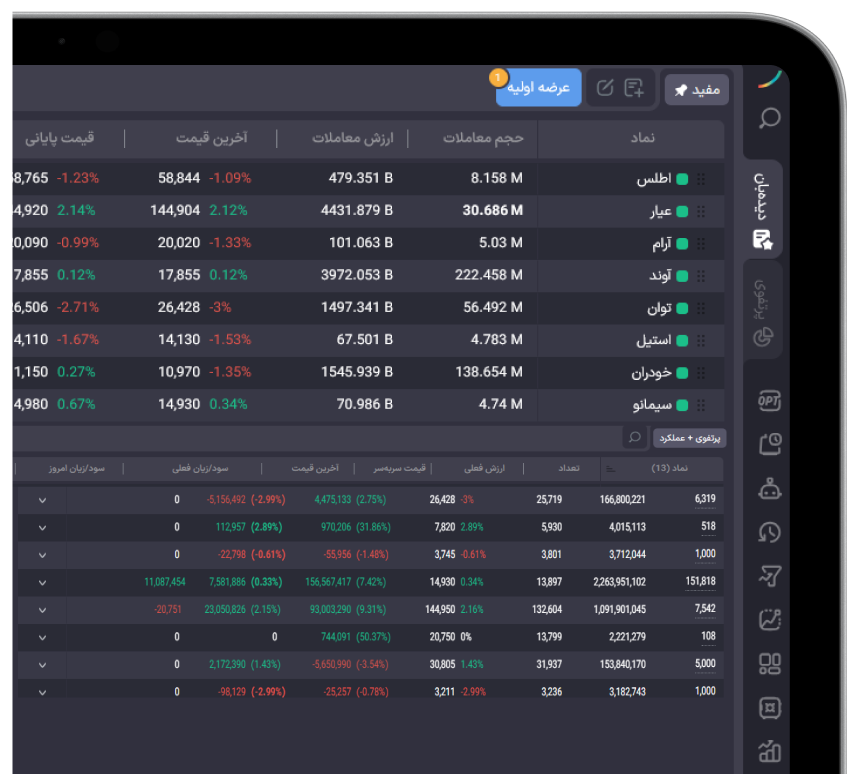Click the 222.458 M volume cell
Screen dimensions: 855x774
click(489, 275)
